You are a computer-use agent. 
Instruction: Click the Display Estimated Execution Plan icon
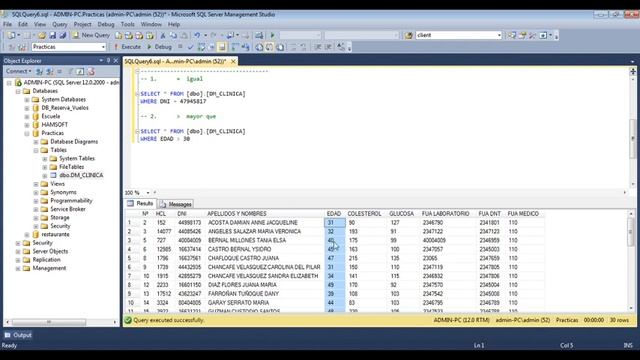[201, 47]
